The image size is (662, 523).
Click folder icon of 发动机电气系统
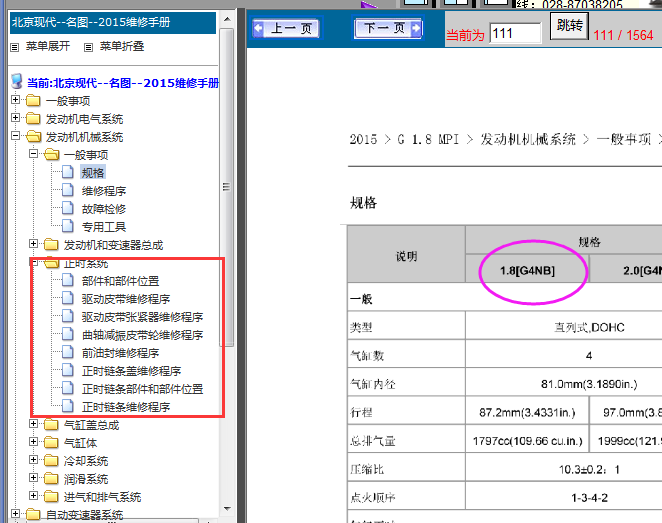pyautogui.click(x=33, y=119)
